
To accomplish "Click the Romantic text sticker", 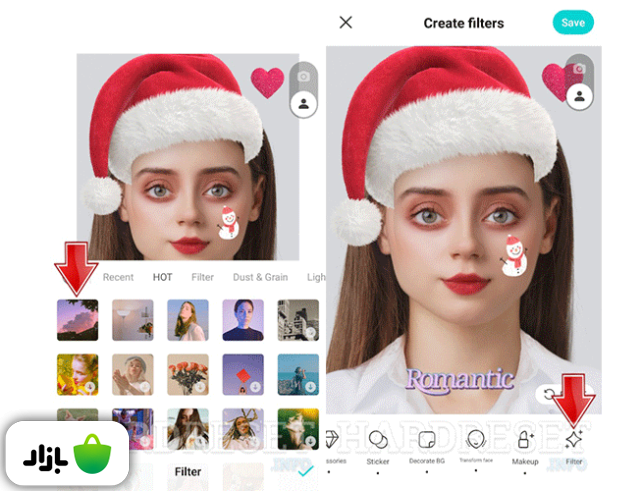I will 459,379.
